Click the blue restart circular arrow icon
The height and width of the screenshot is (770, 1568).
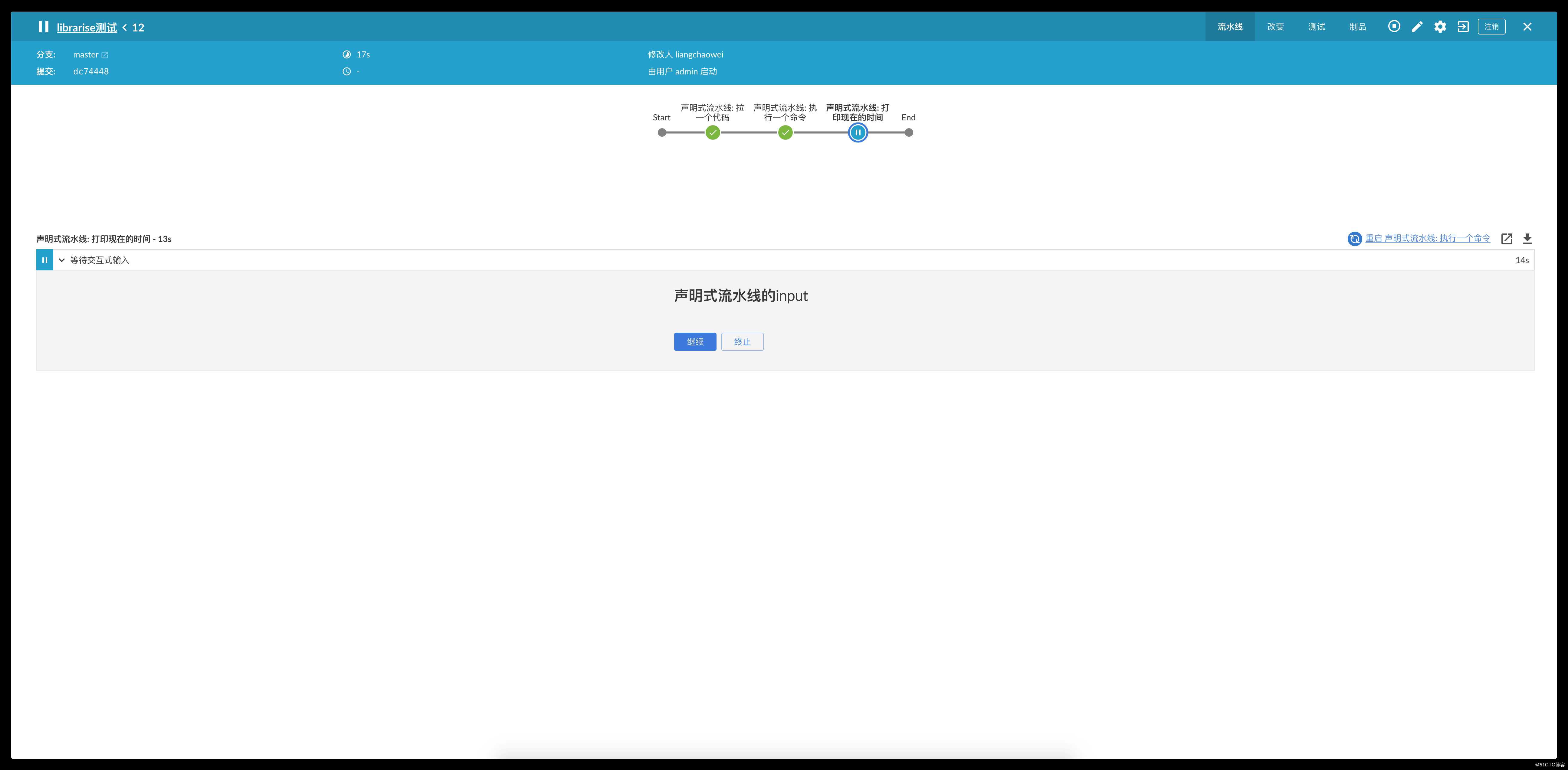1354,238
